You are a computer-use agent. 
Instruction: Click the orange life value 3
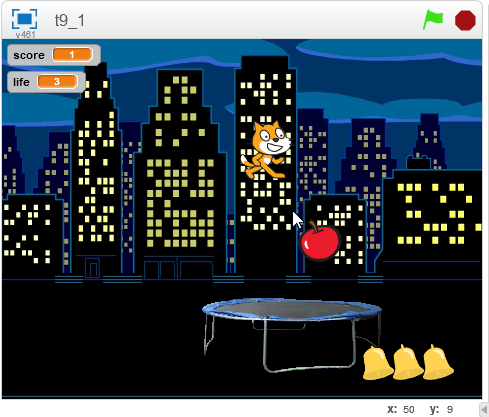(57, 82)
